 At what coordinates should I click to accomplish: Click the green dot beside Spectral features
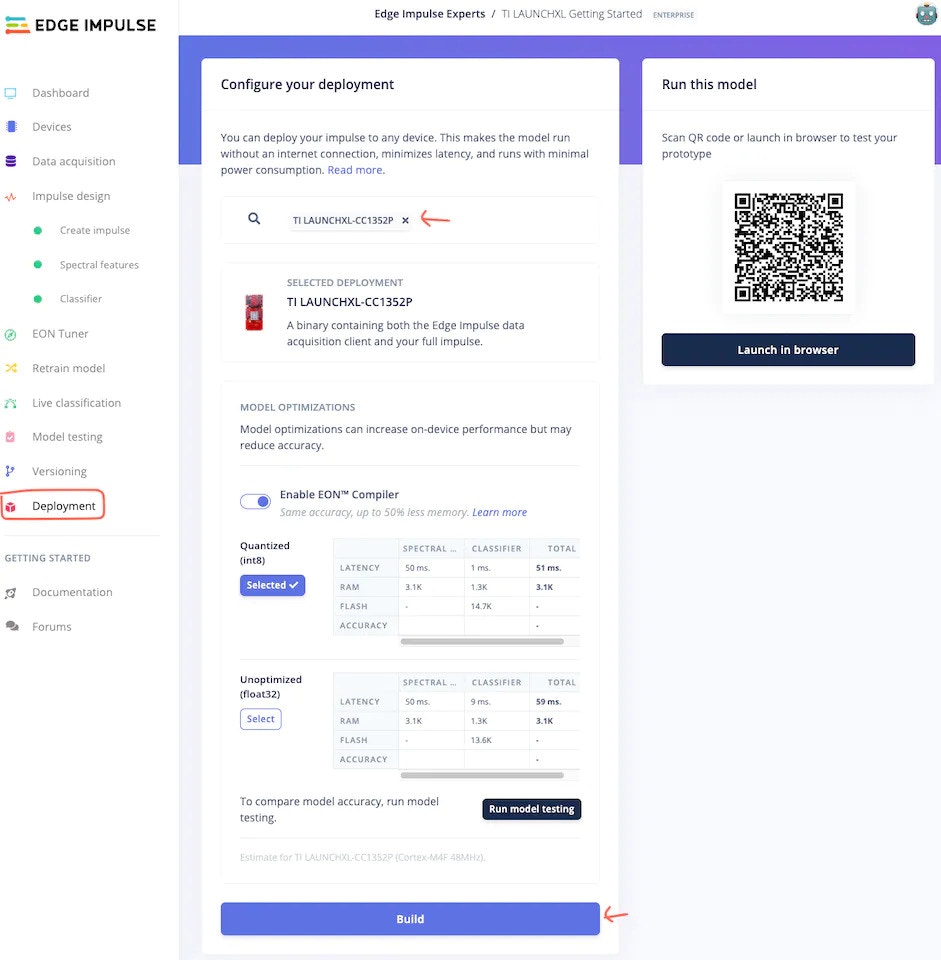pyautogui.click(x=38, y=264)
